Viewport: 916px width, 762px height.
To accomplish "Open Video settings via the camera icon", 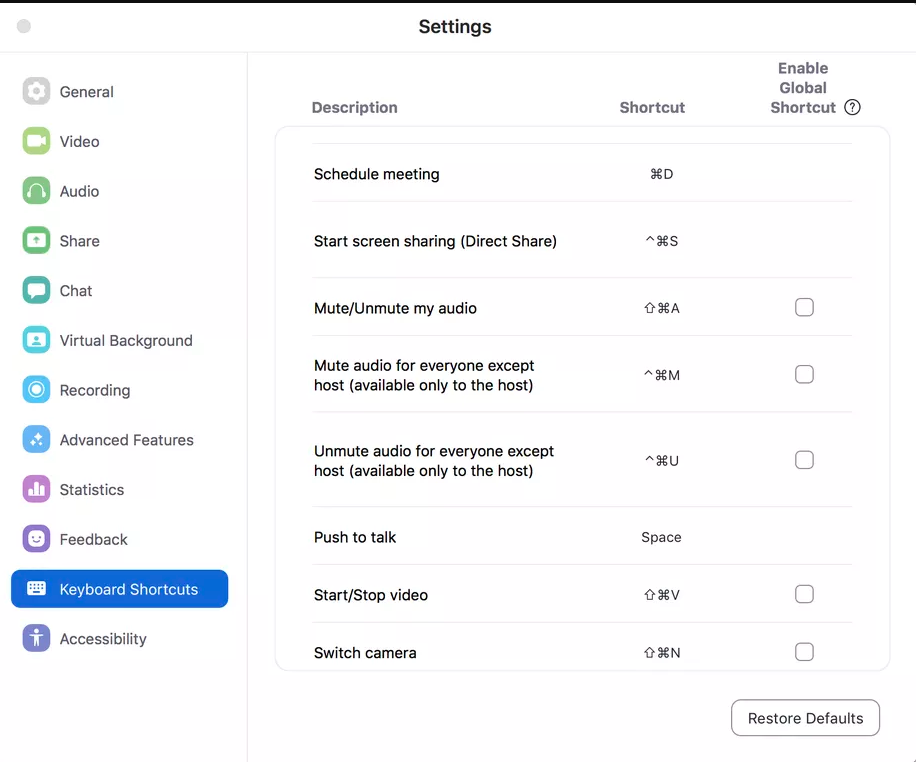I will 36,141.
